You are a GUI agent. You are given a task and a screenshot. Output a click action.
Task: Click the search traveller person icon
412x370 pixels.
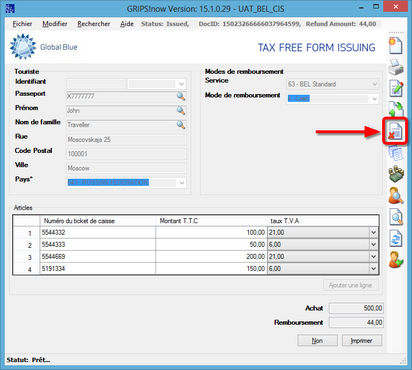[396, 195]
